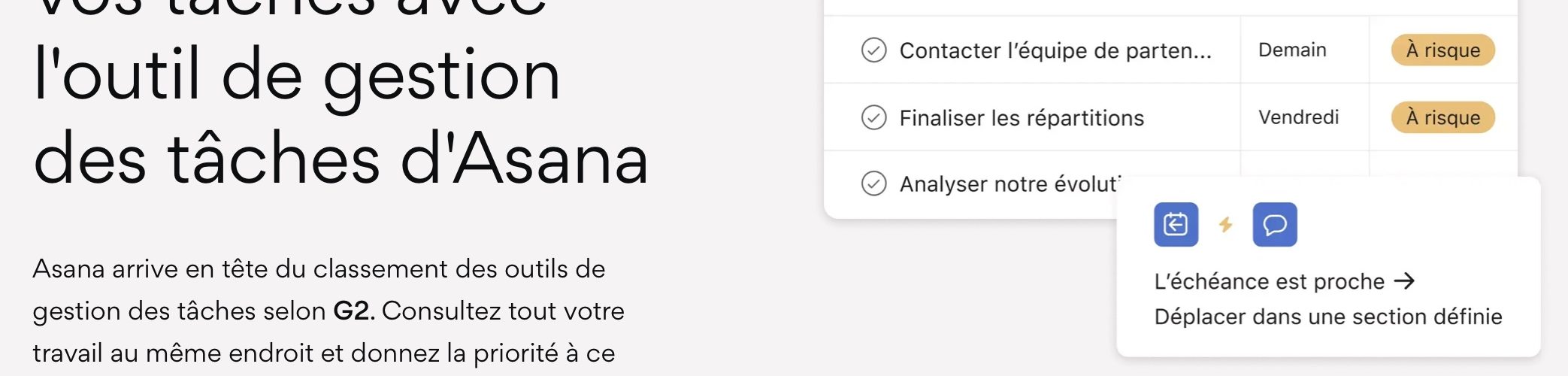Click the heading line "l'outil de gestion"
Viewport: 1568px width, 376px height.
[x=297, y=75]
